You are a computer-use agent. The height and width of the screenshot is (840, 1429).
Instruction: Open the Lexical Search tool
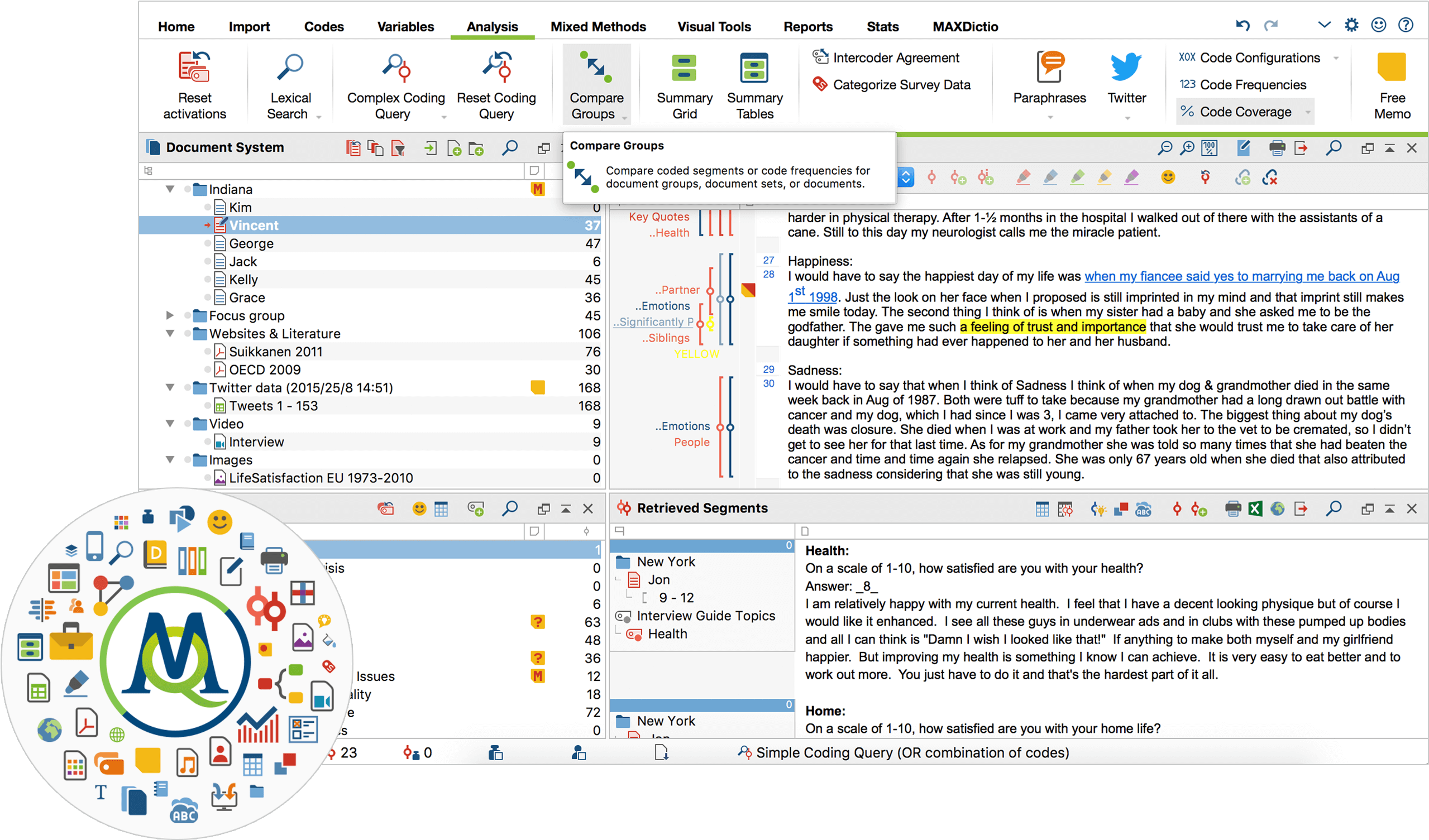point(290,67)
